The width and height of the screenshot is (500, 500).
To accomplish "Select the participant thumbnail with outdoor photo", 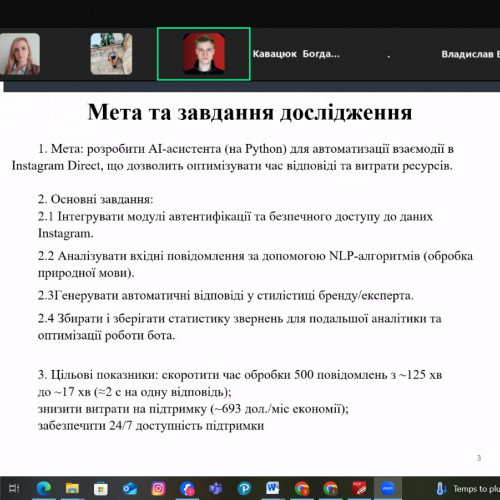I will pos(111,54).
